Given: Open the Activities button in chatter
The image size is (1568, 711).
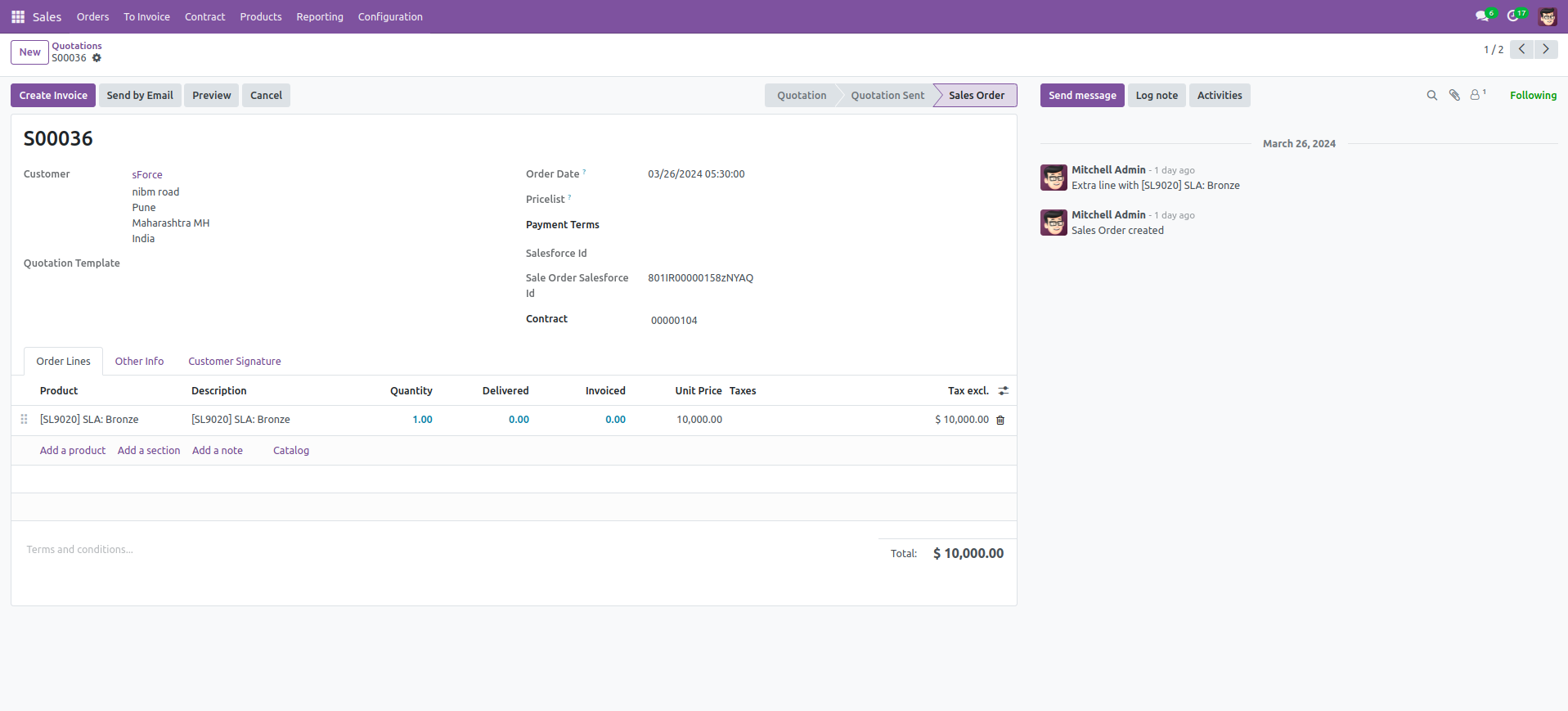Looking at the screenshot, I should (1220, 96).
